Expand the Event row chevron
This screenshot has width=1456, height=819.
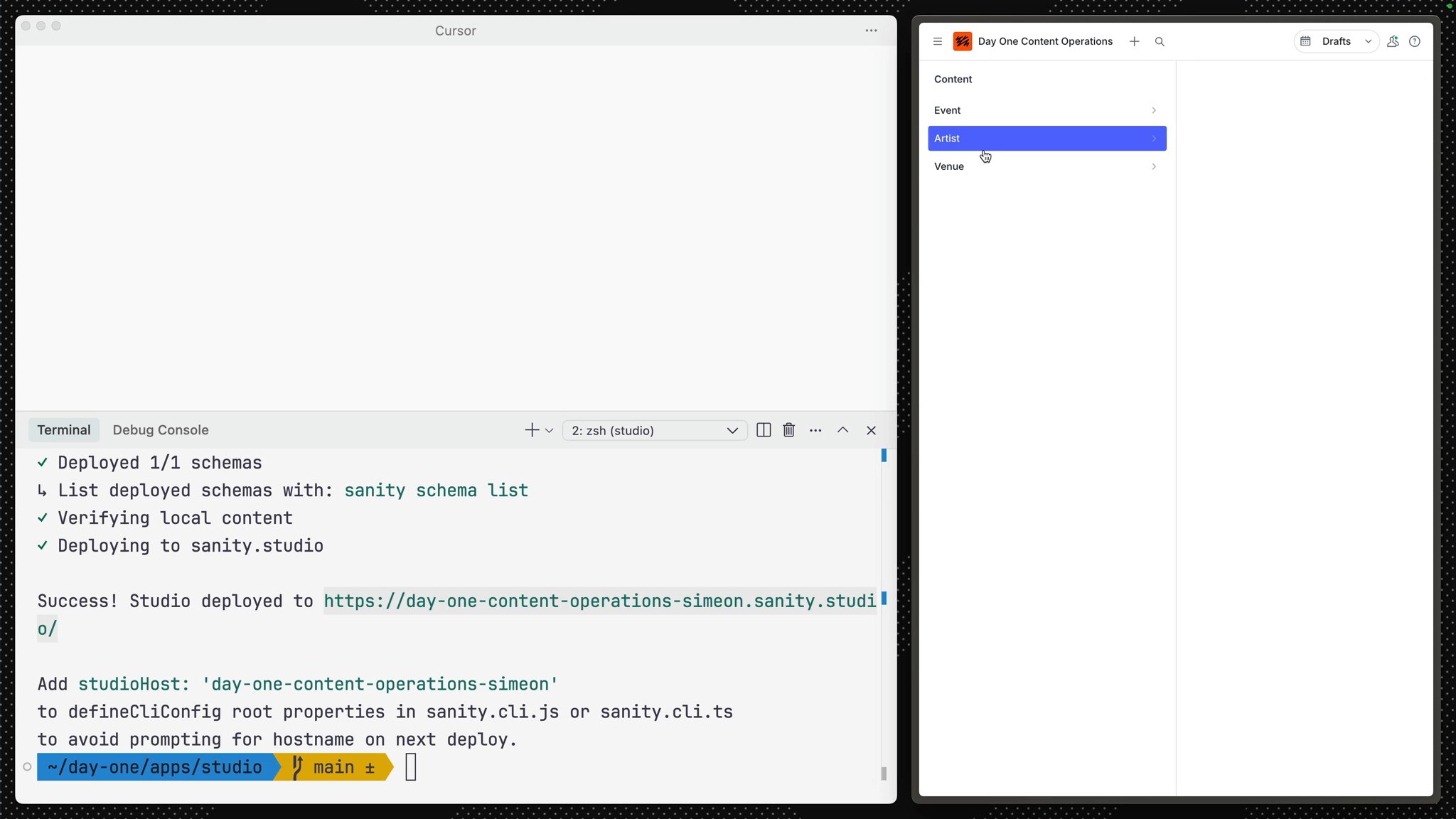(1153, 110)
